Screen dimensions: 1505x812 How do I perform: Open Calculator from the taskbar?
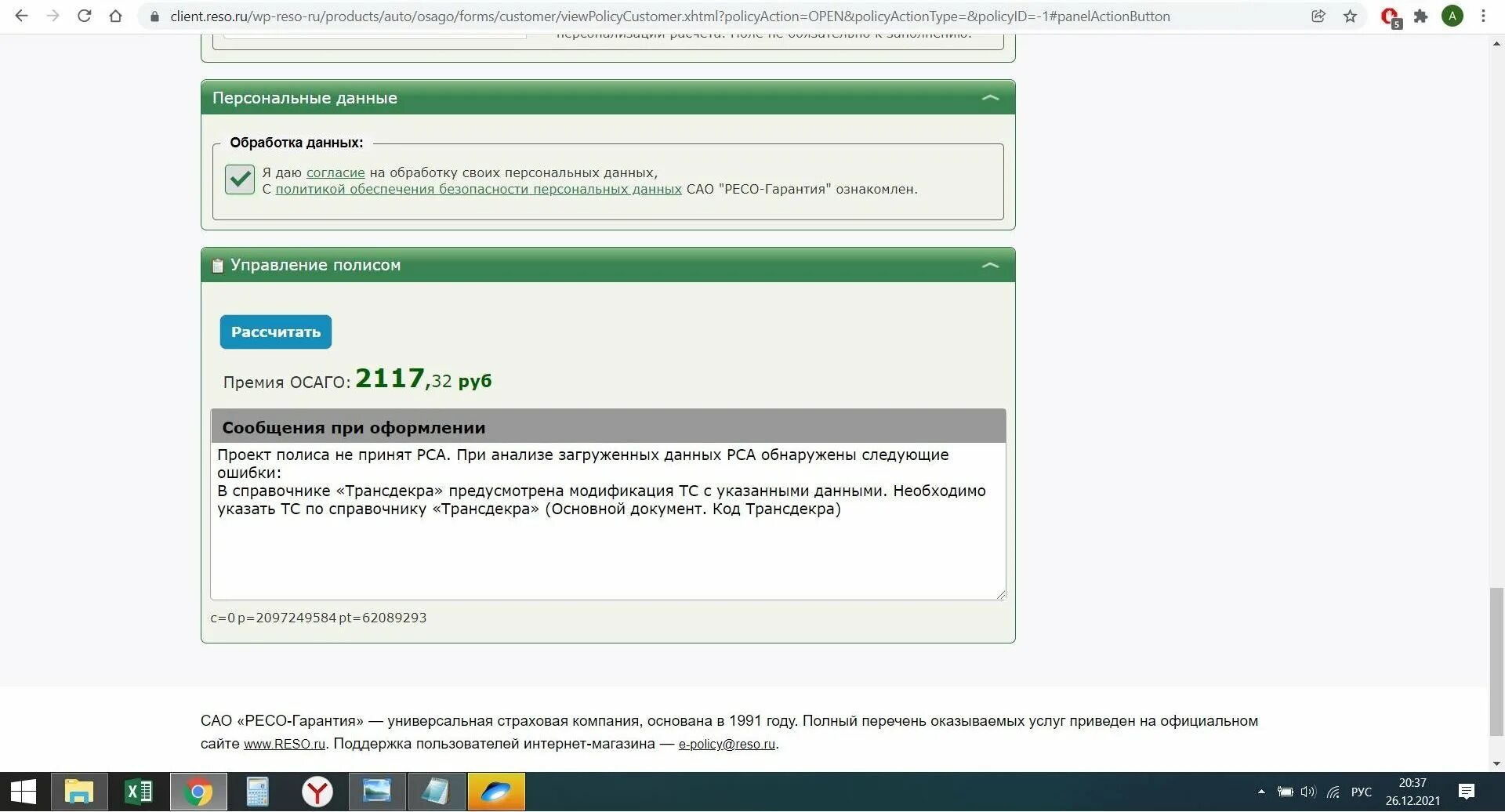click(258, 792)
